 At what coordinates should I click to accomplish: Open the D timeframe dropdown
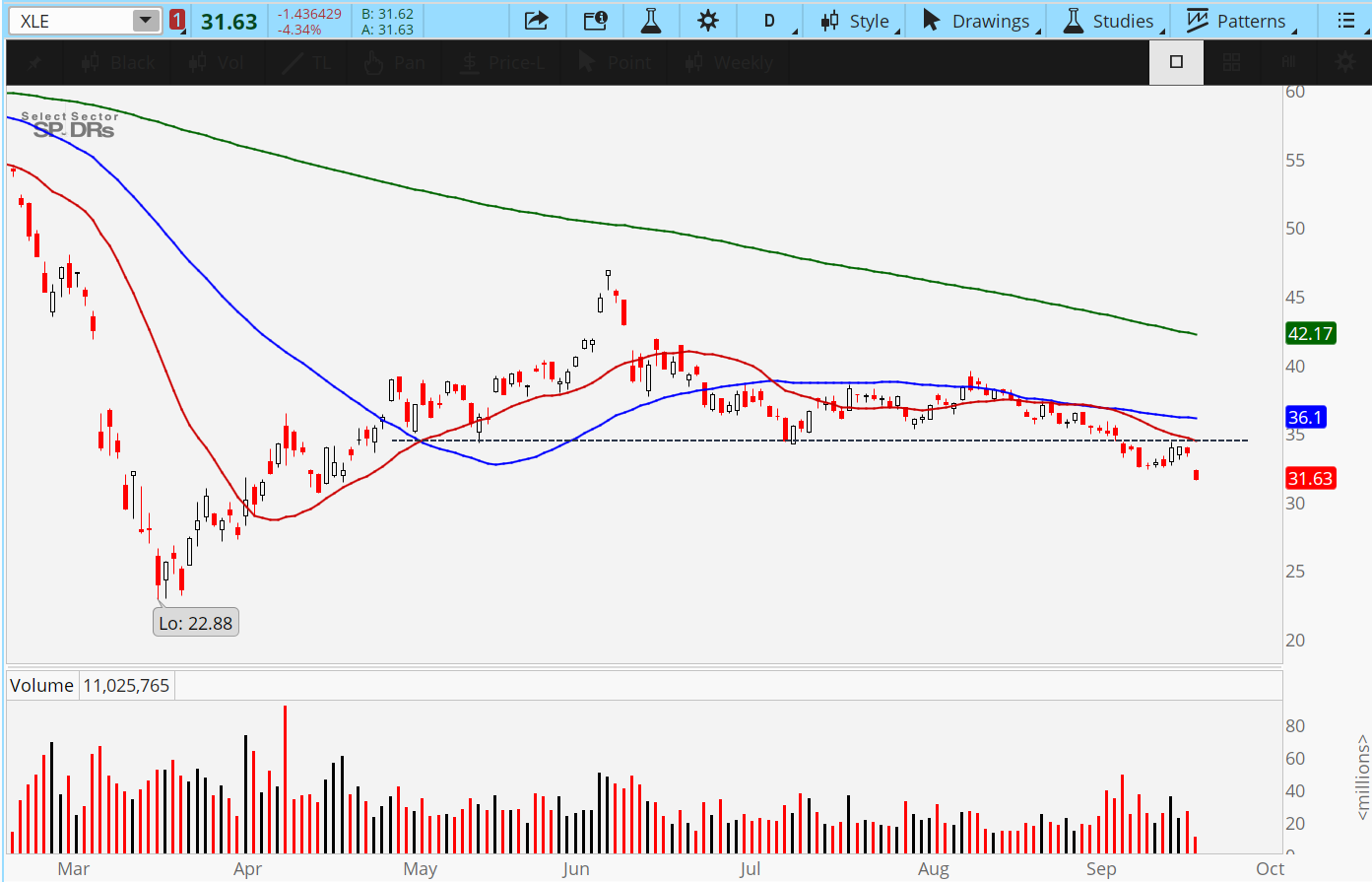pos(769,21)
